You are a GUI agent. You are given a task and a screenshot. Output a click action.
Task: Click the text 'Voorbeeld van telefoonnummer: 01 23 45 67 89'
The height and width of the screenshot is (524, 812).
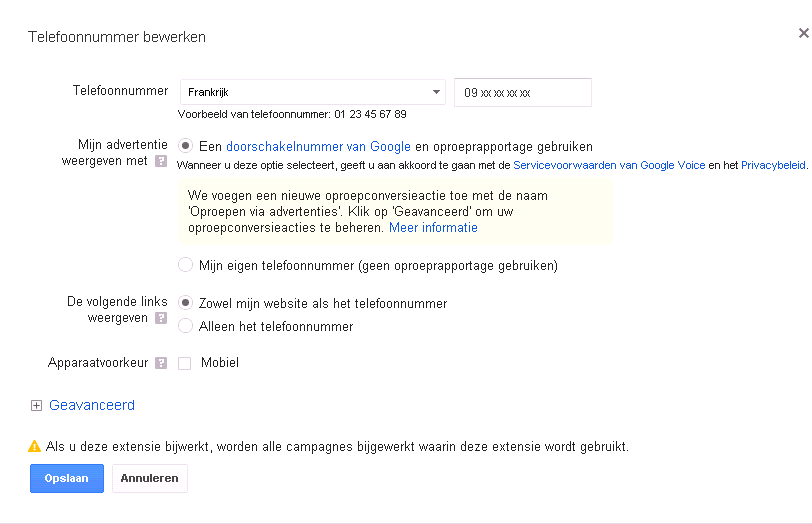pos(292,114)
